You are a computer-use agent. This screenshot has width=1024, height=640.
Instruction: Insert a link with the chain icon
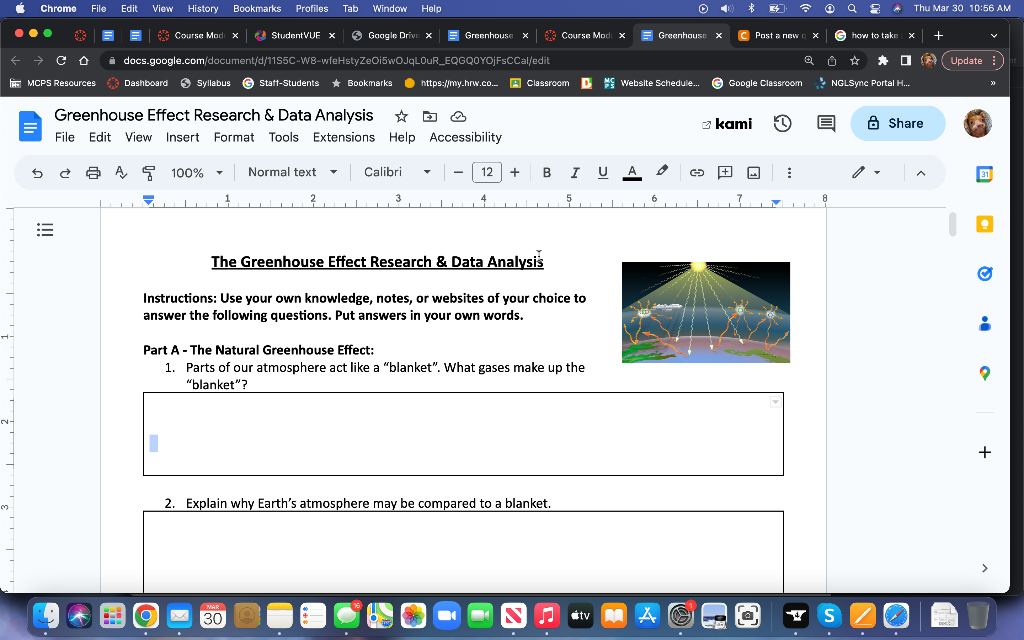[697, 172]
